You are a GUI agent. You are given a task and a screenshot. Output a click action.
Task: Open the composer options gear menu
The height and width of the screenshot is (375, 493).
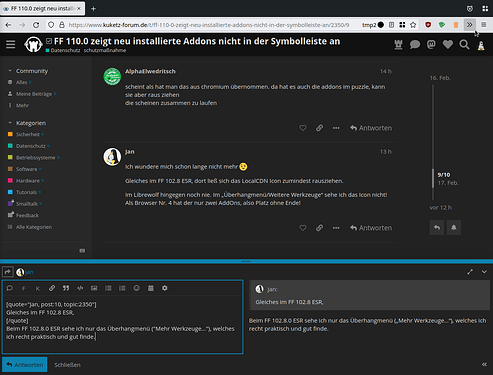pos(165,288)
